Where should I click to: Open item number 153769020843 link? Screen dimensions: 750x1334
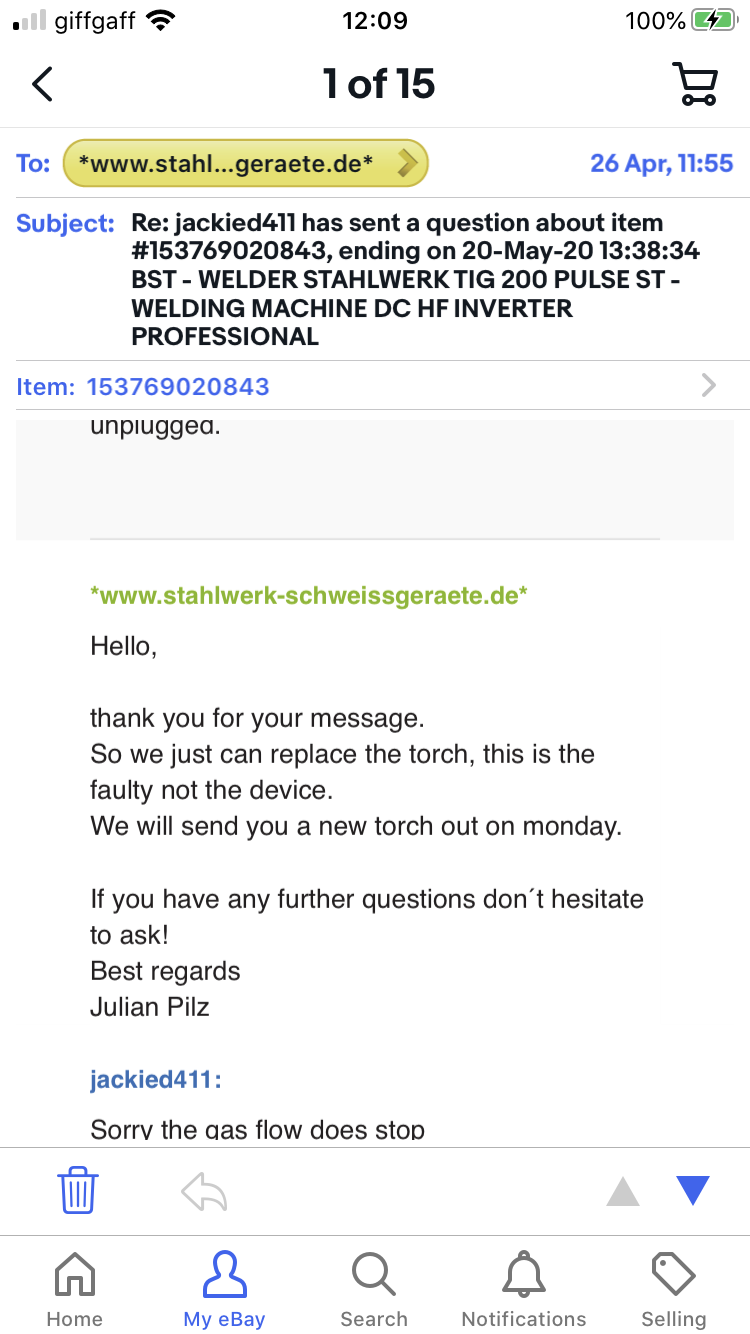[178, 387]
